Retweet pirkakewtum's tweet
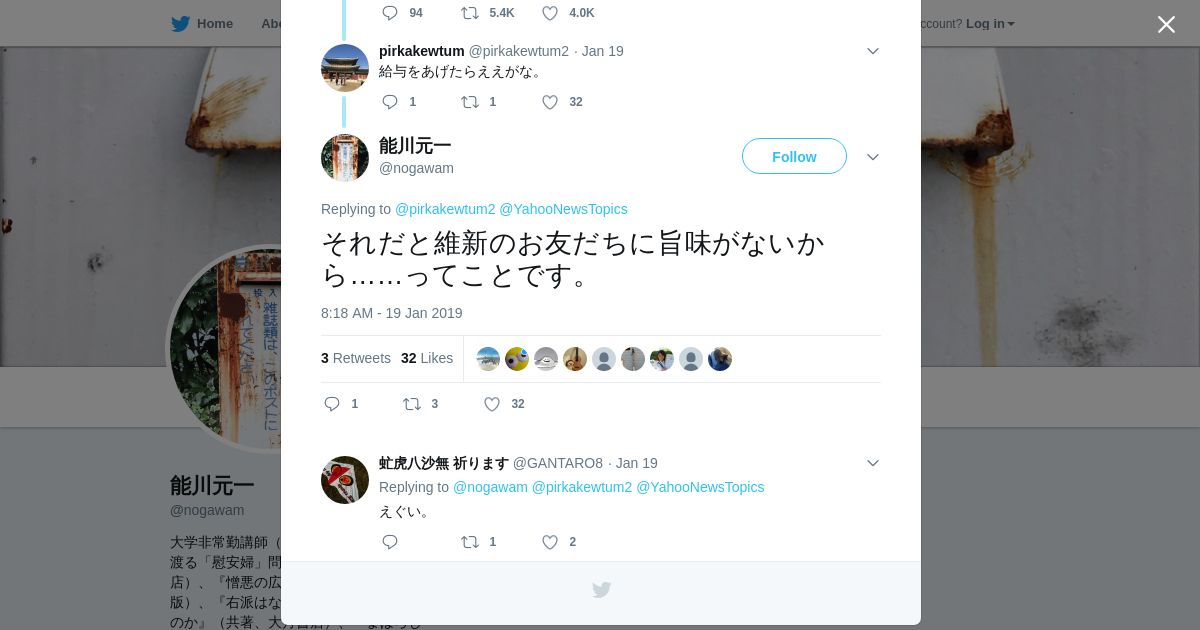Viewport: 1200px width, 630px height. click(470, 102)
